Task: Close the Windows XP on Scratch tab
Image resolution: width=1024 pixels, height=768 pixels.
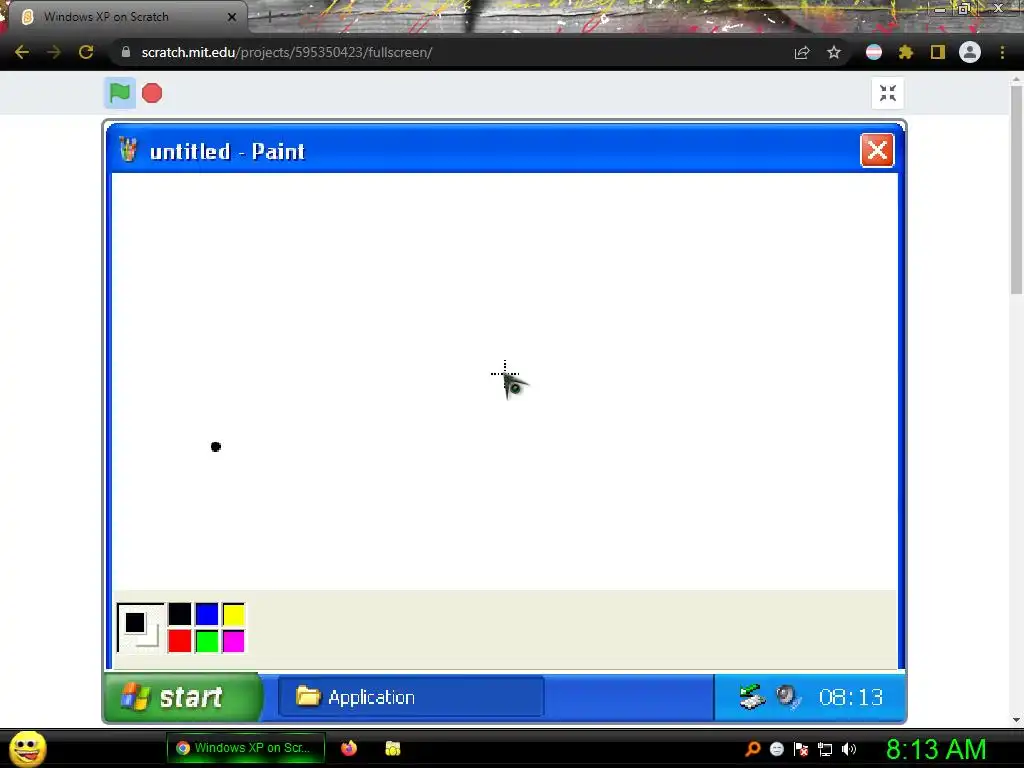Action: (x=232, y=17)
